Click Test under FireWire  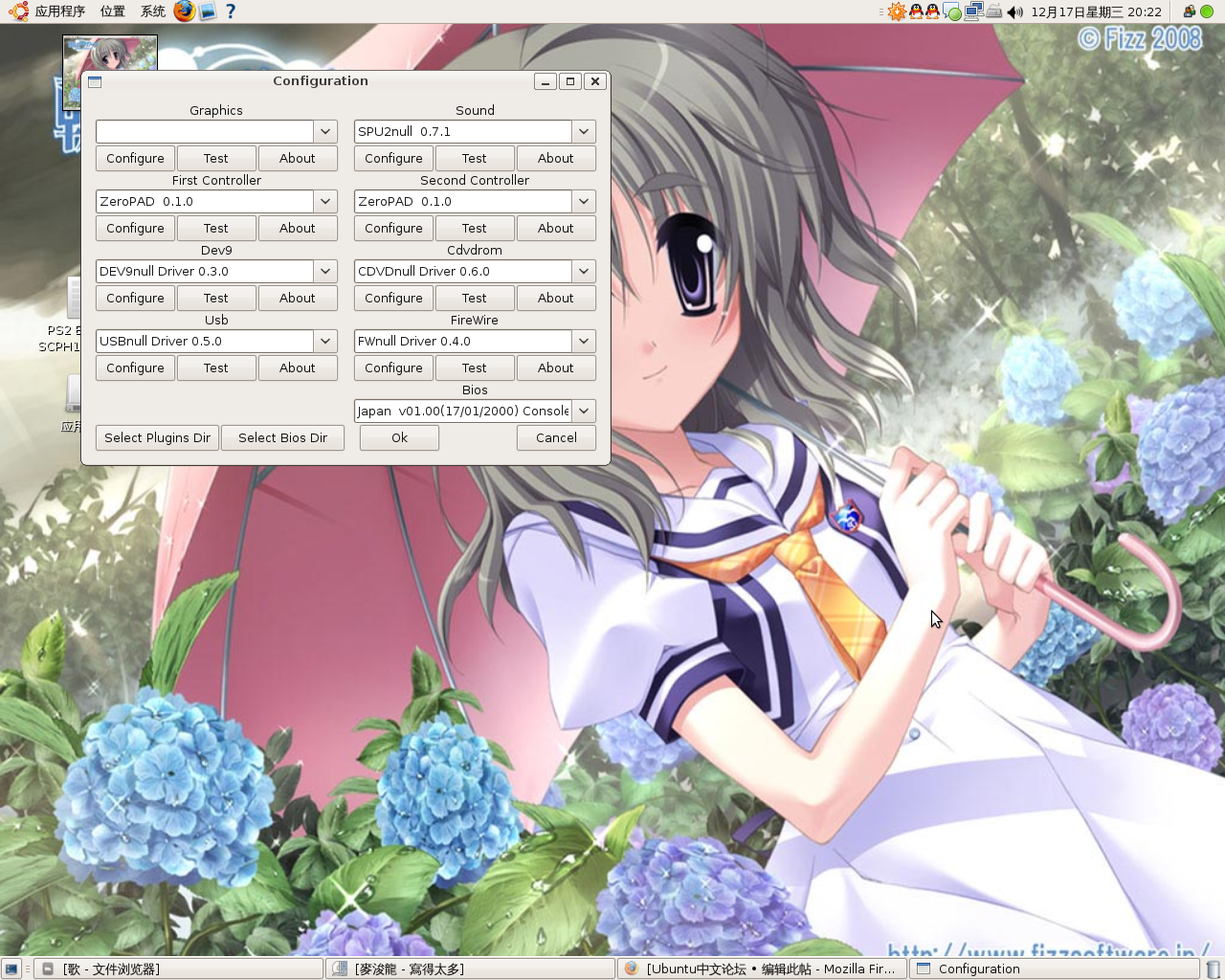click(x=475, y=367)
